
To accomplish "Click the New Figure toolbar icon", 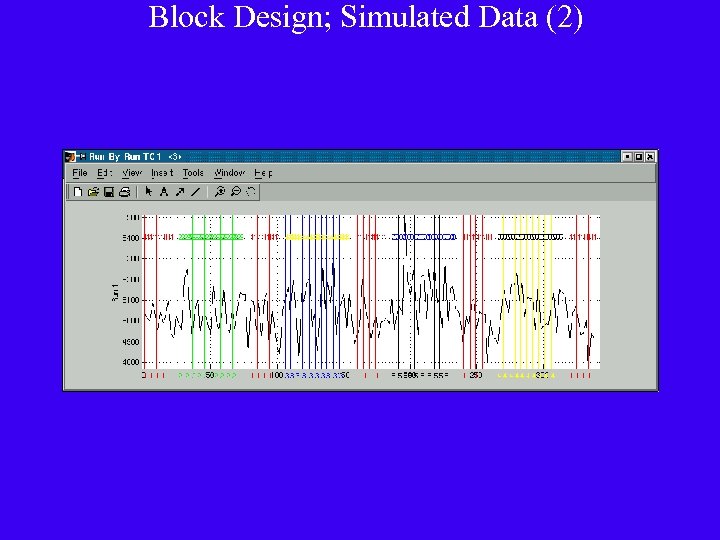I will pos(78,192).
